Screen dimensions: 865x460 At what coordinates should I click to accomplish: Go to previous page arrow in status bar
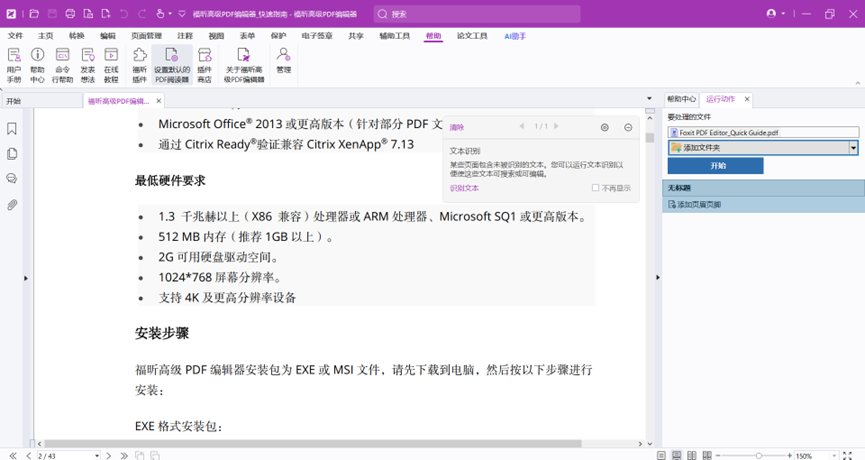pos(28,456)
